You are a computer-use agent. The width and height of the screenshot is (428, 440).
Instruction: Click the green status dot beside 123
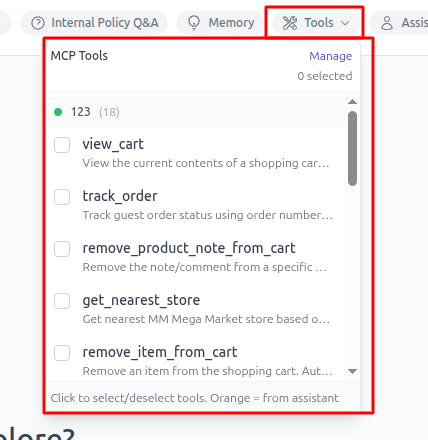(x=58, y=112)
